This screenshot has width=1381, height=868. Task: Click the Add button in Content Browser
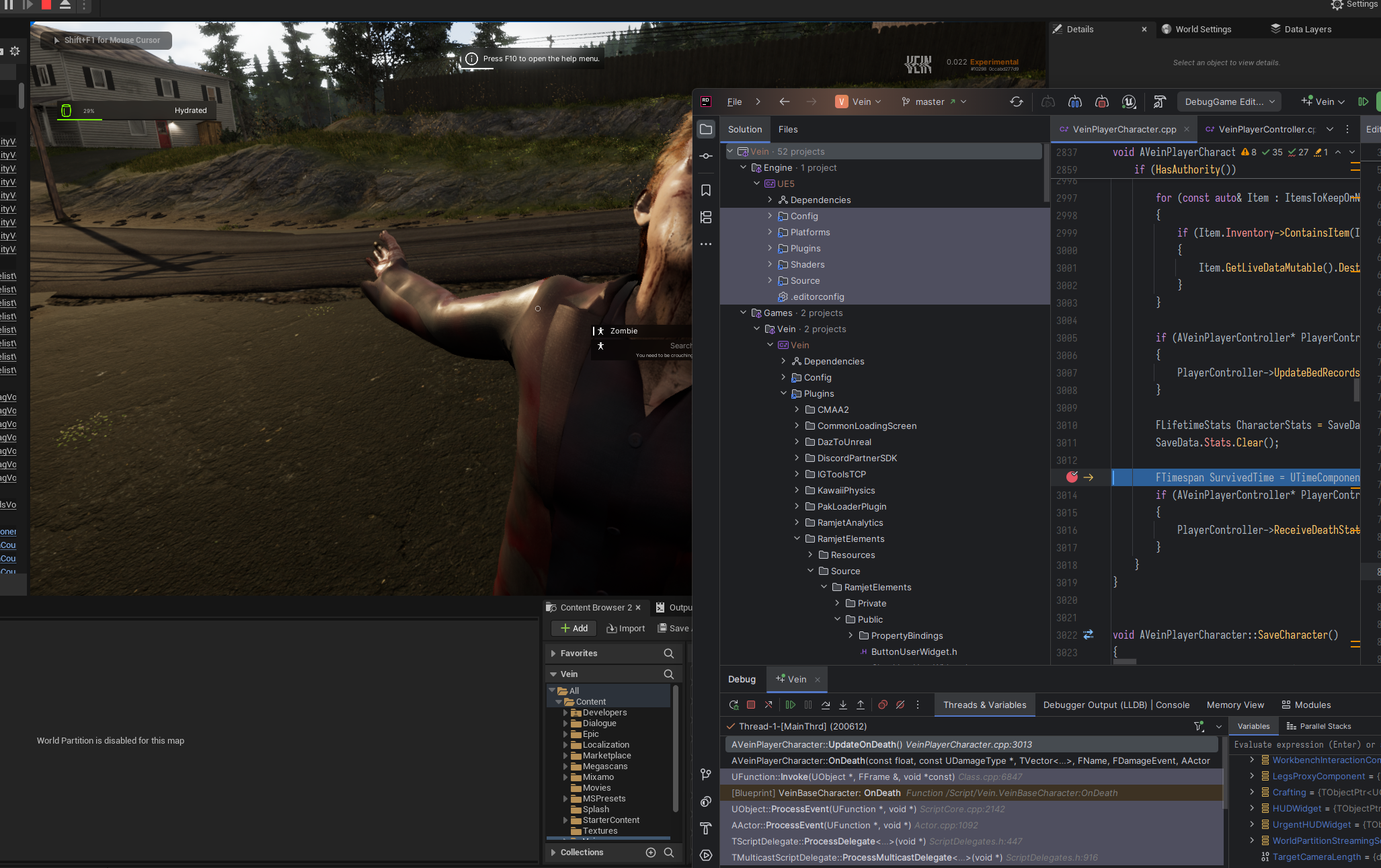tap(574, 628)
